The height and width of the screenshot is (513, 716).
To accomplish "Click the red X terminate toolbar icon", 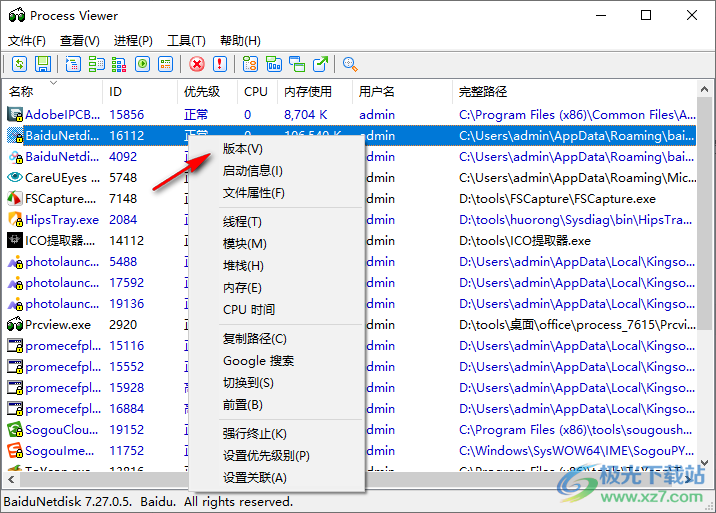I will pos(197,64).
